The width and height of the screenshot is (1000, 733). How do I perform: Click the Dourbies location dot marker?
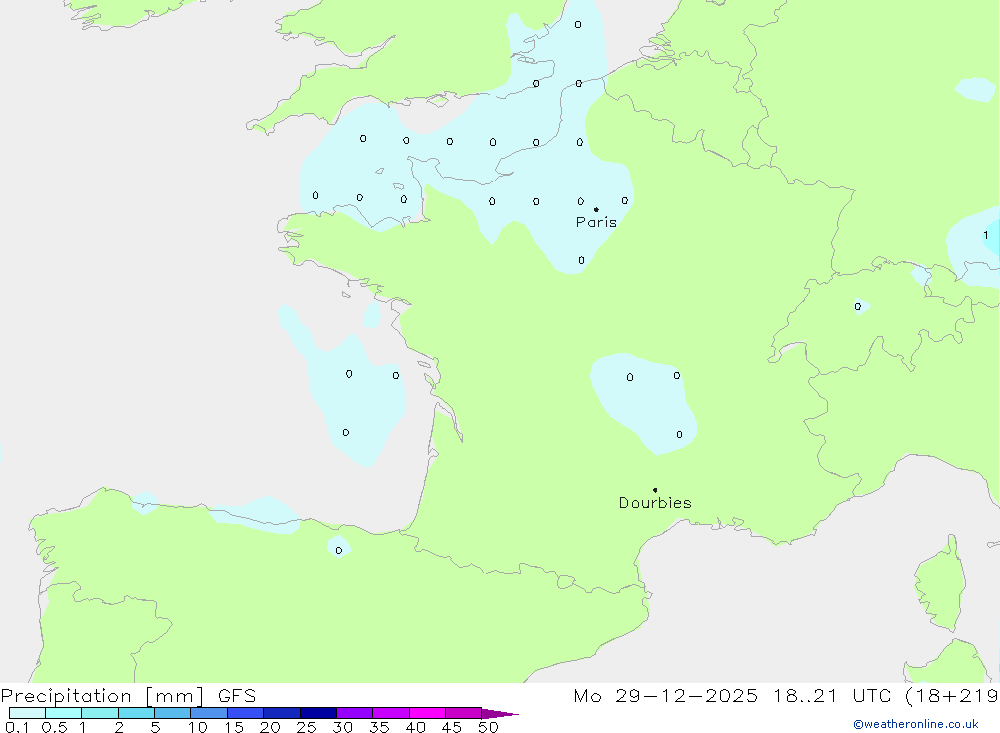point(655,490)
